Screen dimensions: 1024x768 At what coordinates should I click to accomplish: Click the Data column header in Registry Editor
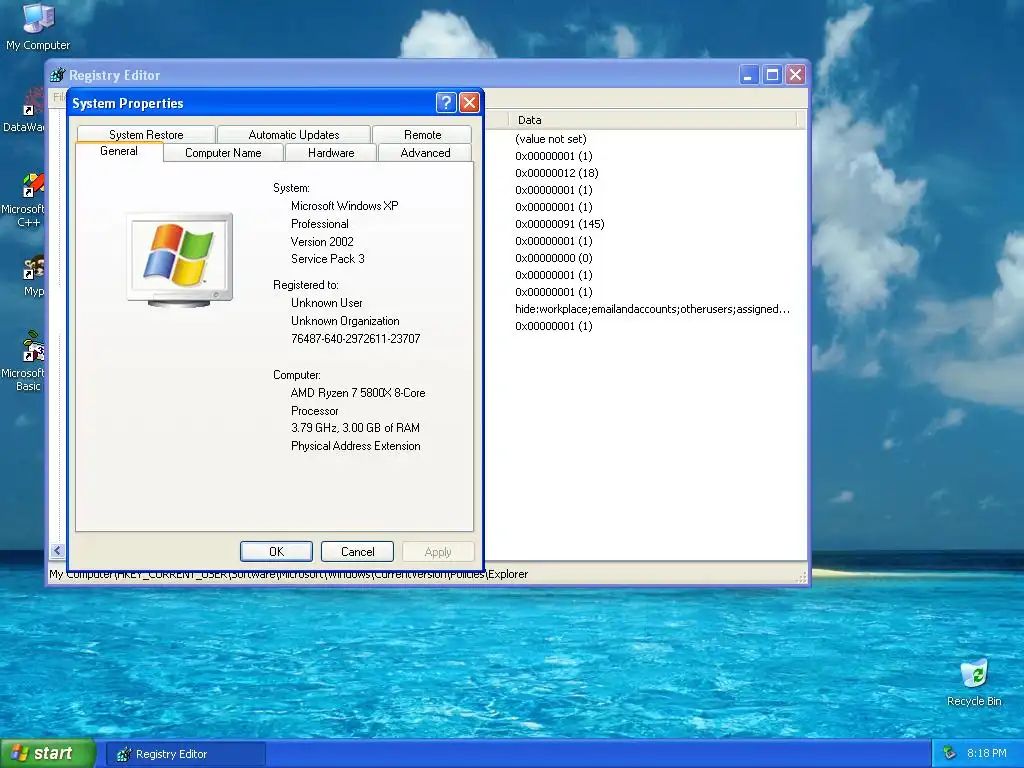coord(652,120)
